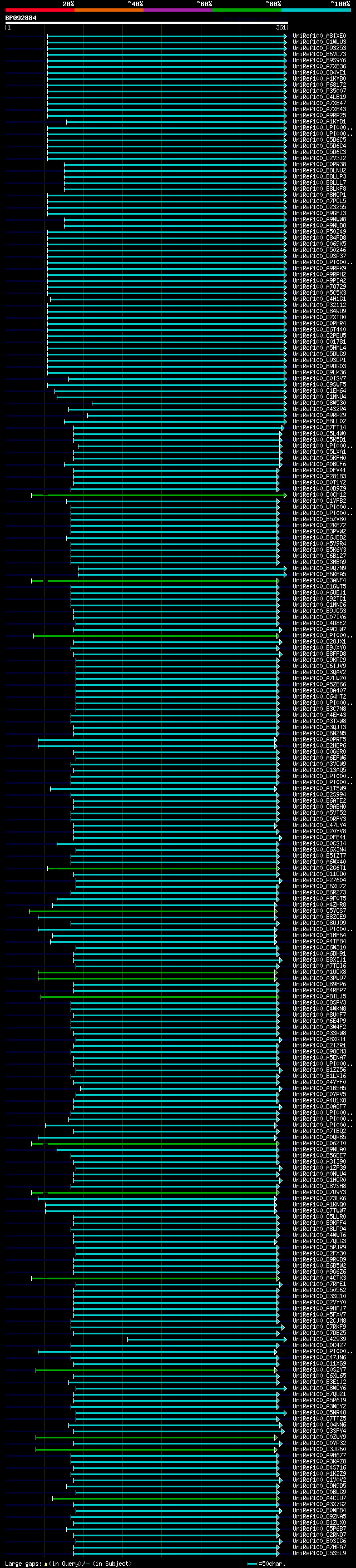The height and width of the screenshot is (1568, 356).
Task: Select hit label UniRef100_A9CUW7
Action: (x=319, y=630)
